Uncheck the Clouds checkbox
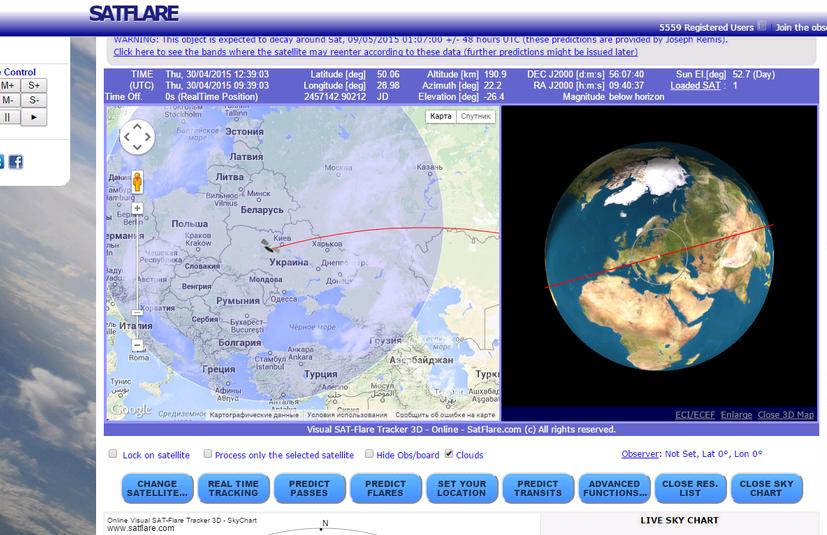Screen dimensions: 827x535 point(449,454)
